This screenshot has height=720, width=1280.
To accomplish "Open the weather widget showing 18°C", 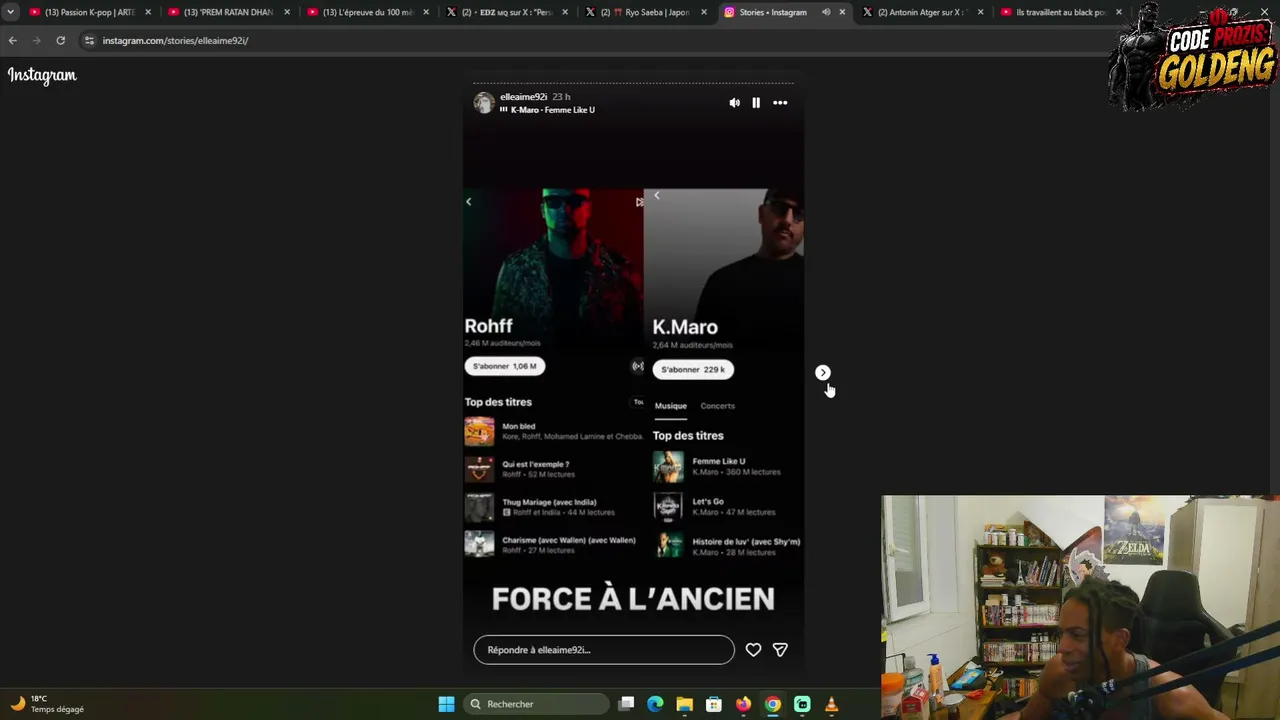I will 48,704.
